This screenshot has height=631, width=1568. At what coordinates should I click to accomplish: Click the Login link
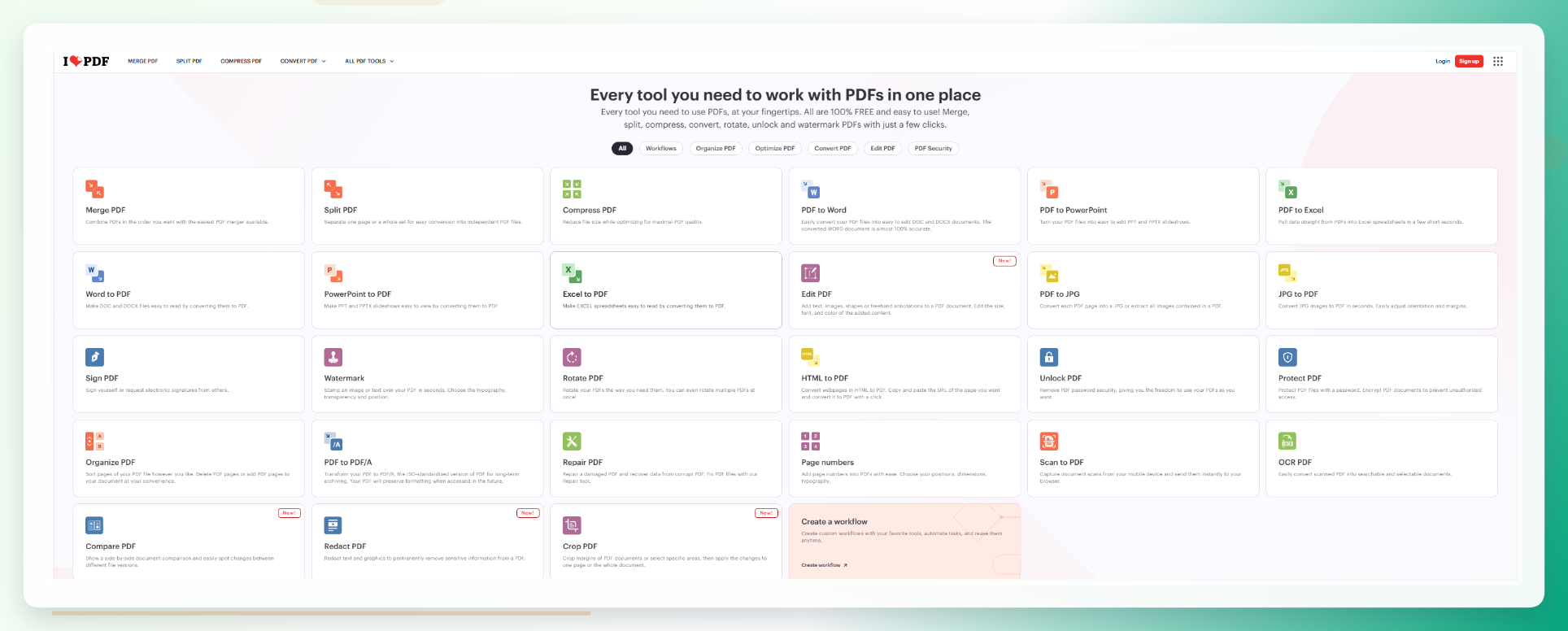[1443, 61]
